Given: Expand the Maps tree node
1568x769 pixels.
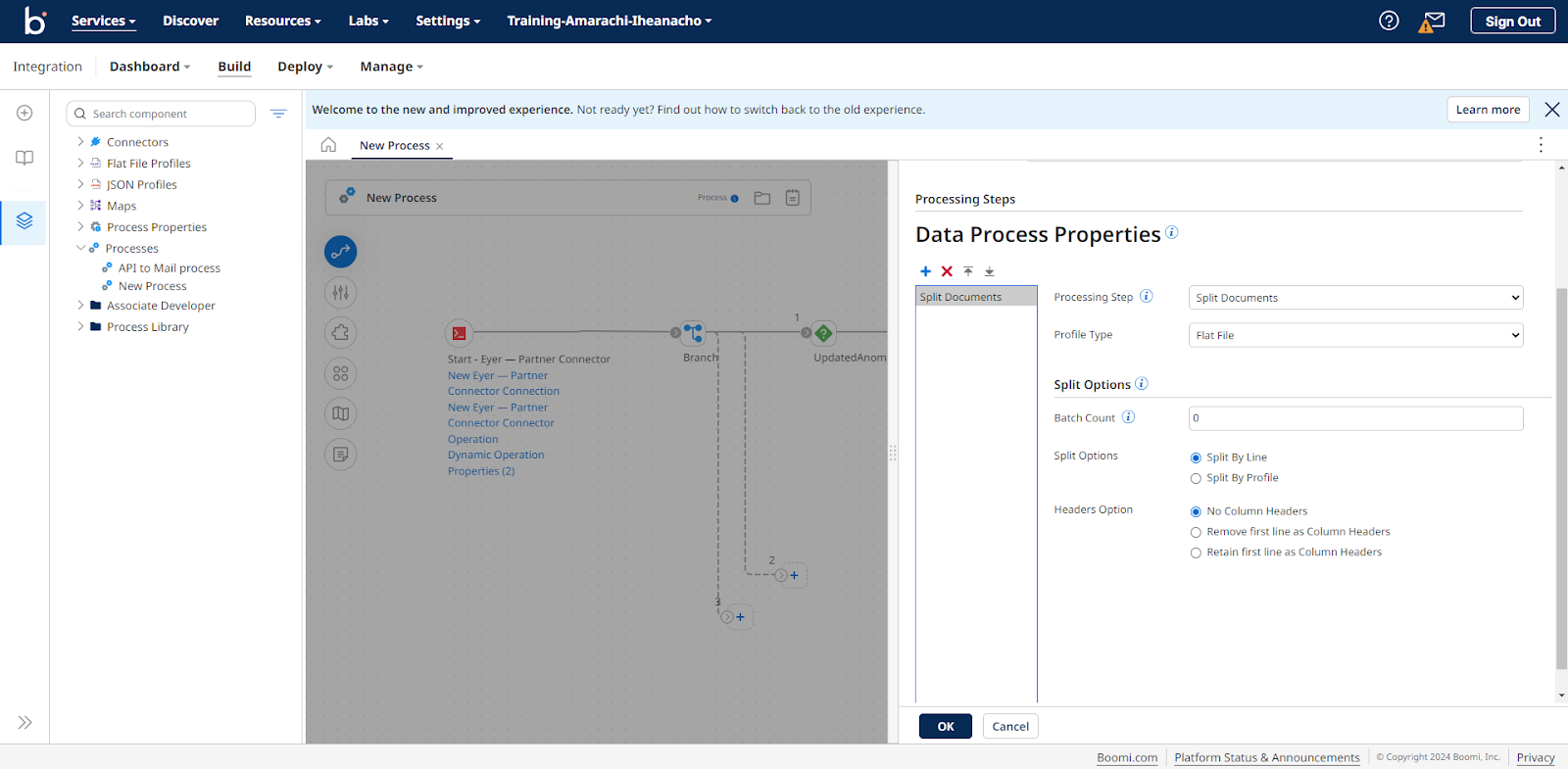Looking at the screenshot, I should (x=80, y=206).
